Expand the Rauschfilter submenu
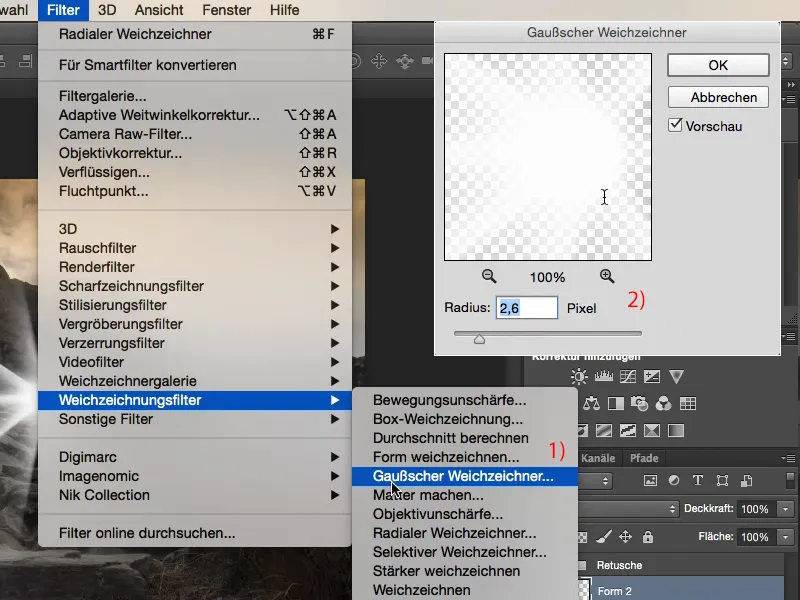Image resolution: width=800 pixels, height=600 pixels. pyautogui.click(x=195, y=248)
